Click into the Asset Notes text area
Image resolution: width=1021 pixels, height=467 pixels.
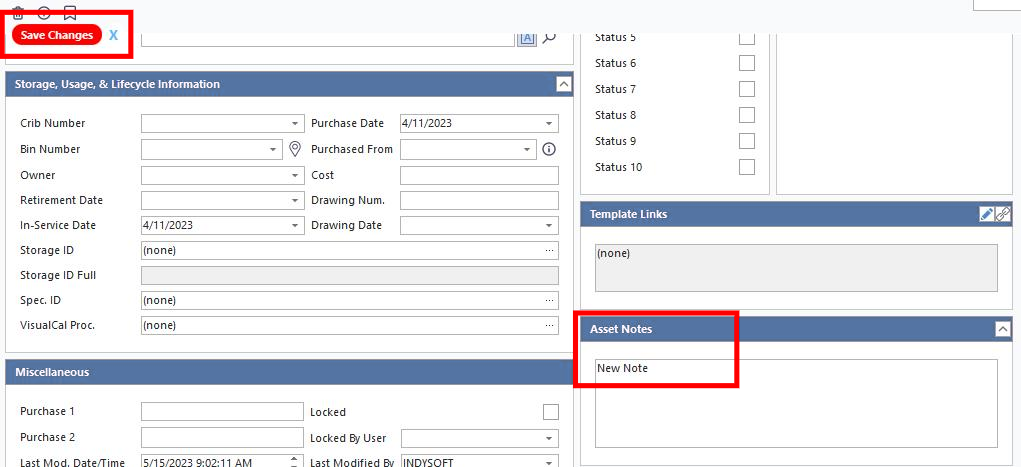pos(796,403)
